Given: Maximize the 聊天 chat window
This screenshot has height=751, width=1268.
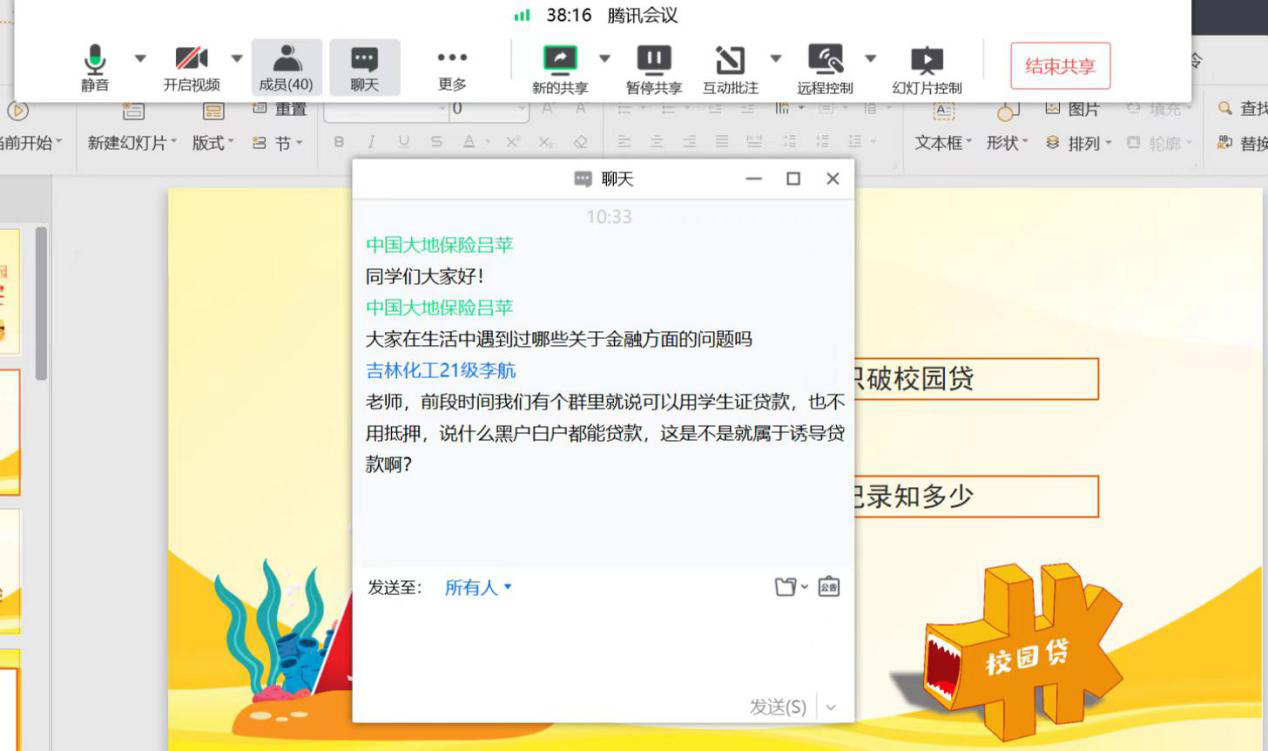Looking at the screenshot, I should [x=793, y=179].
